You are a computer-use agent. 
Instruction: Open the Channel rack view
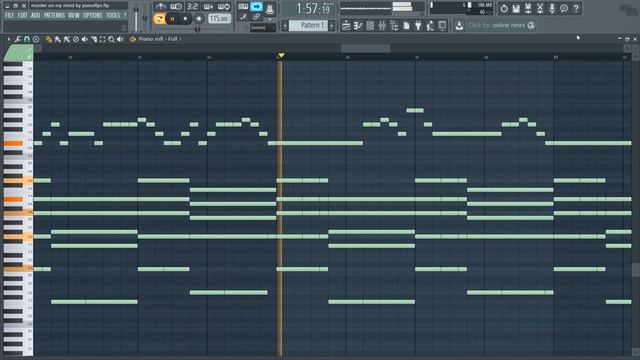point(370,26)
